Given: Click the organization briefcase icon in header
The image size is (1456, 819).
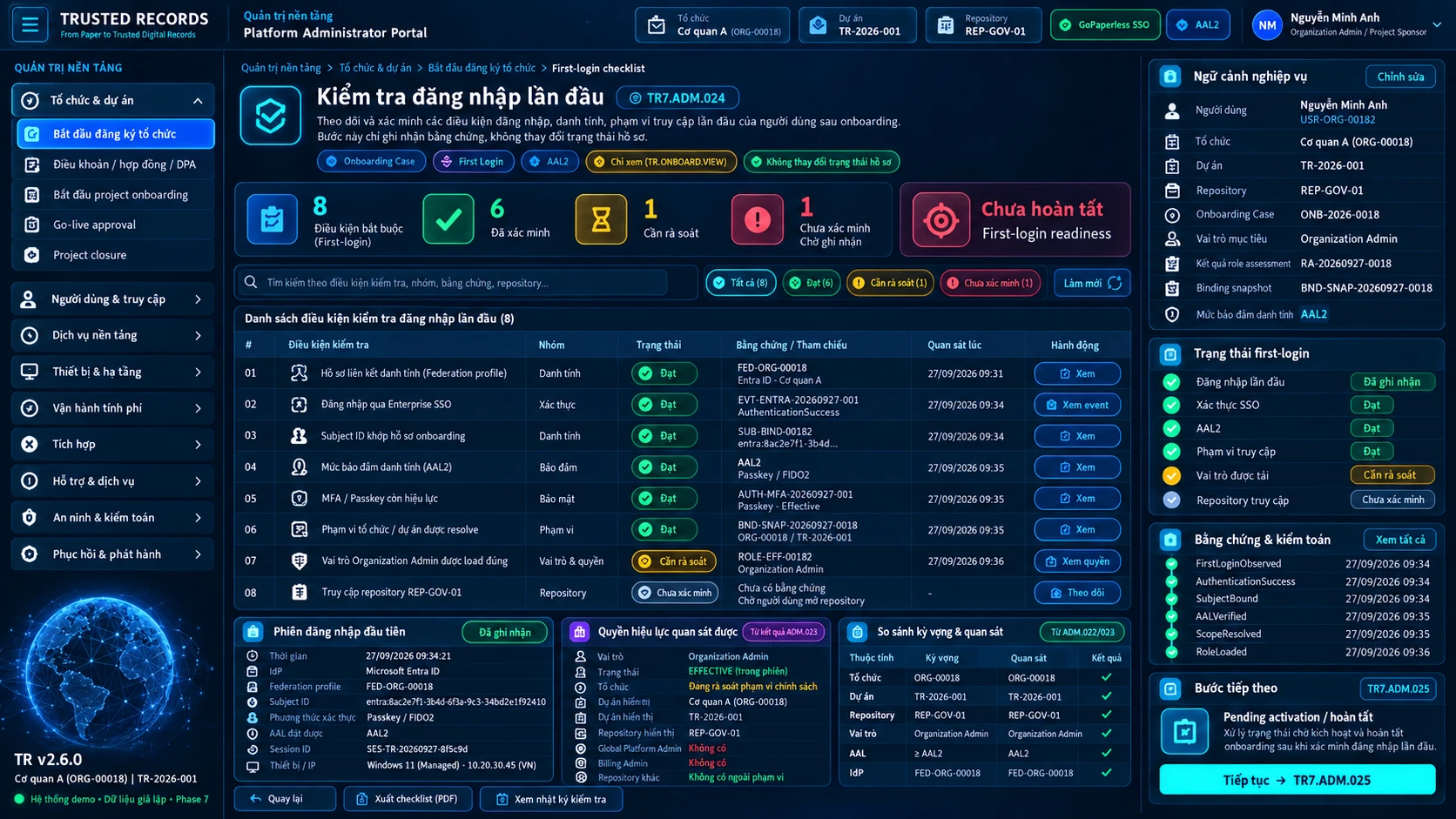Looking at the screenshot, I should [x=657, y=25].
